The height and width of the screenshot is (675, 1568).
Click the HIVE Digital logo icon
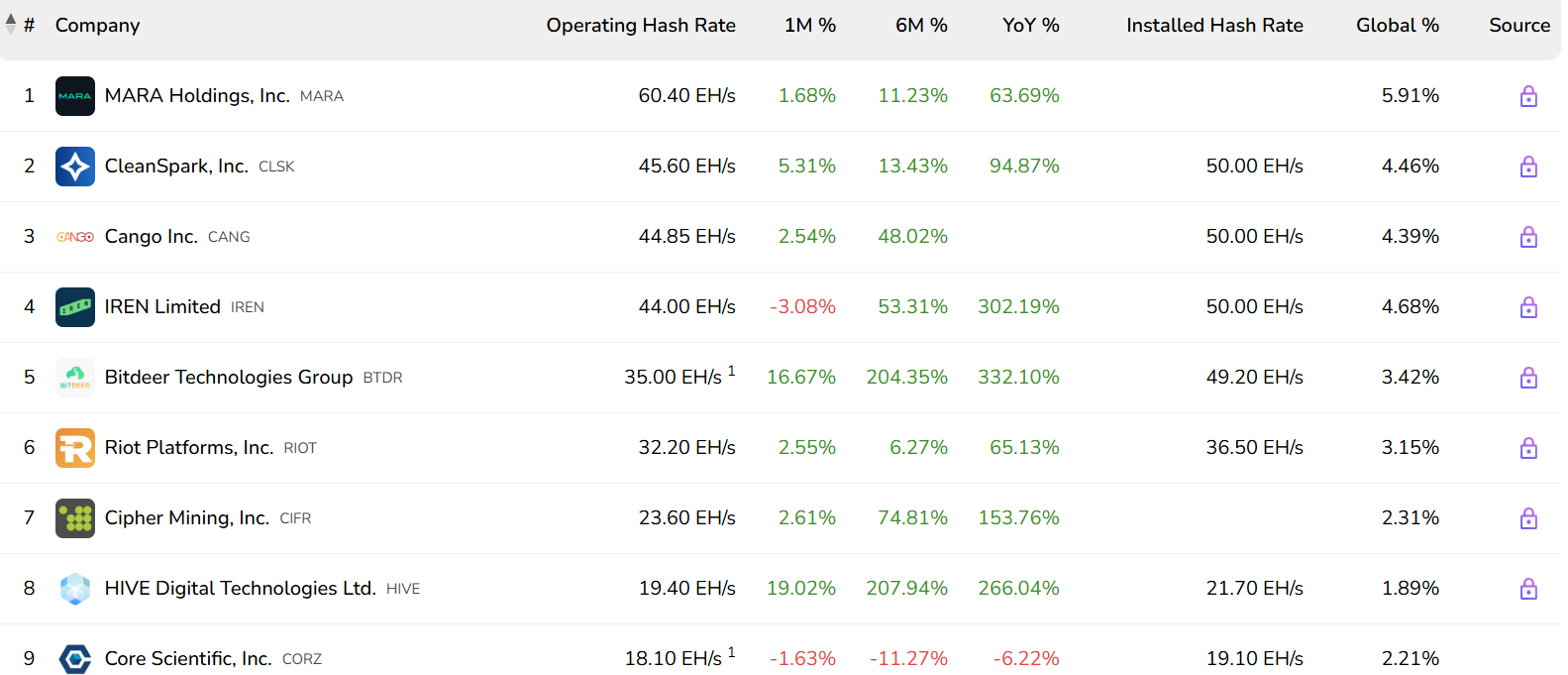click(x=75, y=589)
